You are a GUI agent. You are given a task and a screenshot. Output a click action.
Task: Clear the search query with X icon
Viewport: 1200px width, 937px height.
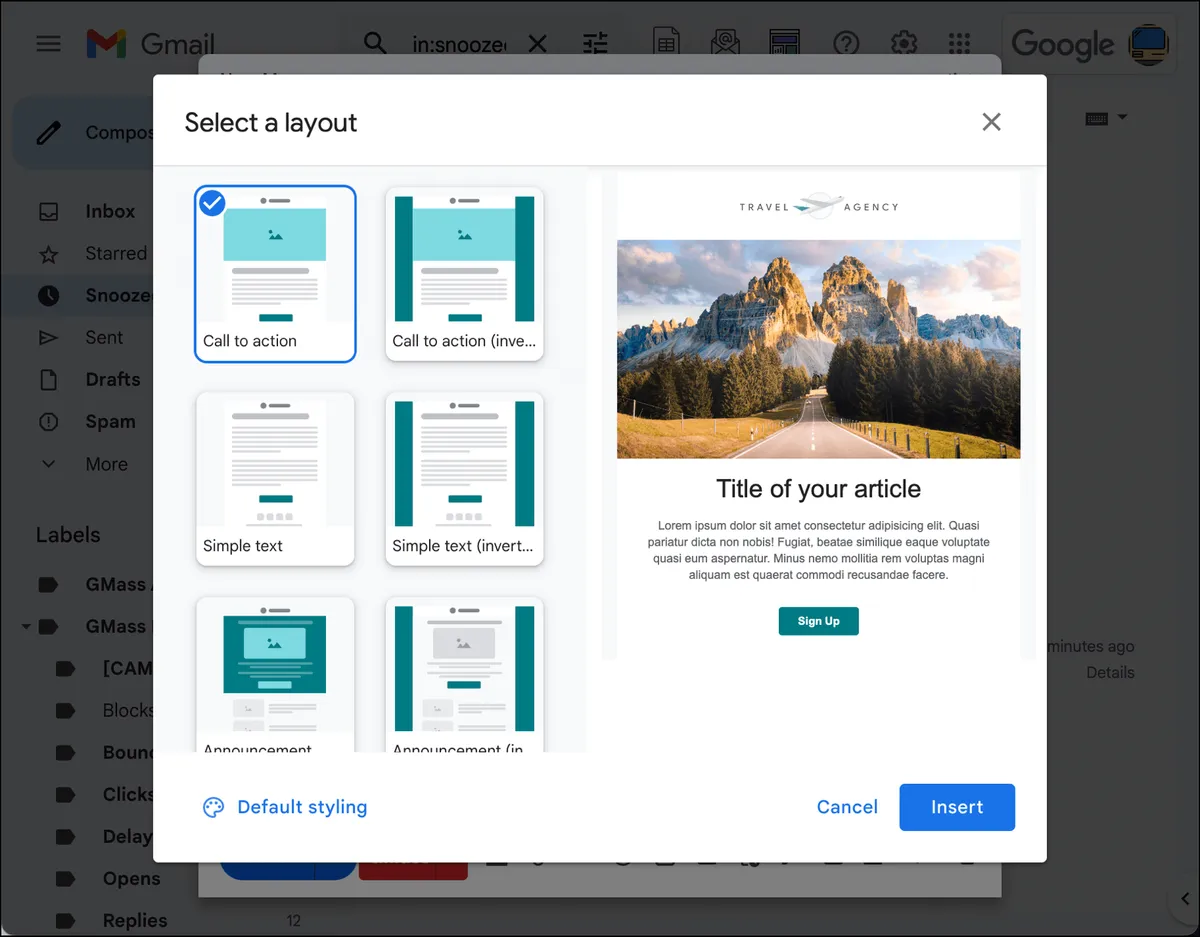click(537, 44)
